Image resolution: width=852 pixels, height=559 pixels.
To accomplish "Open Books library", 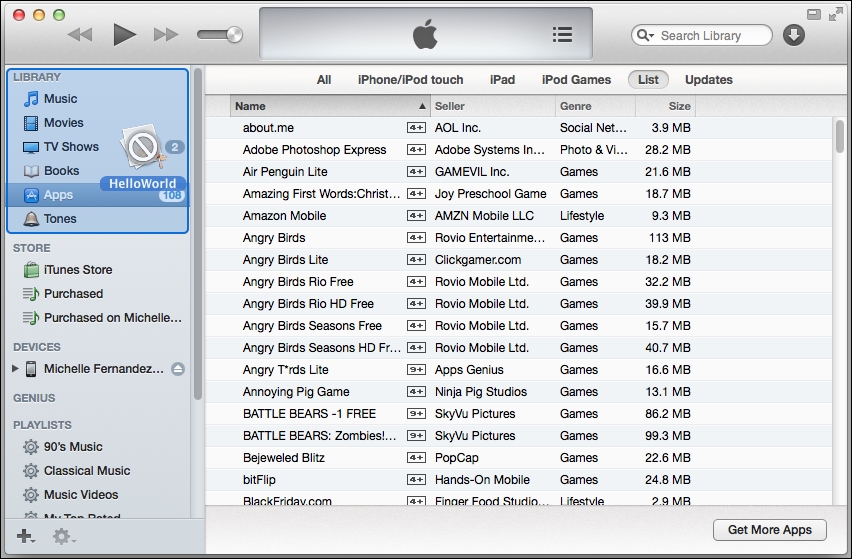I will 98,171.
